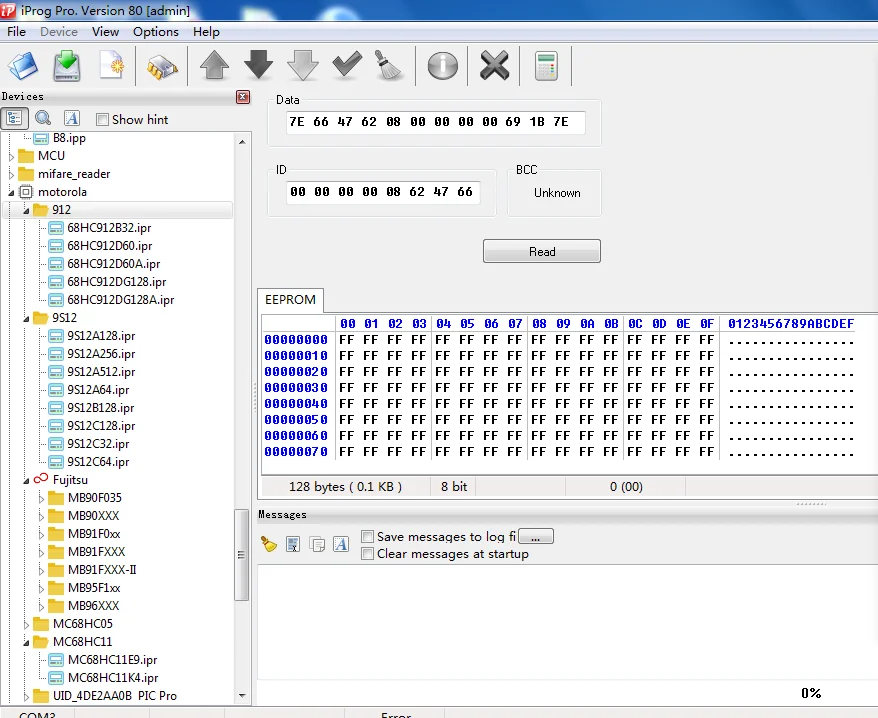Click the new document toolbar icon
The height and width of the screenshot is (718, 878).
coord(111,66)
